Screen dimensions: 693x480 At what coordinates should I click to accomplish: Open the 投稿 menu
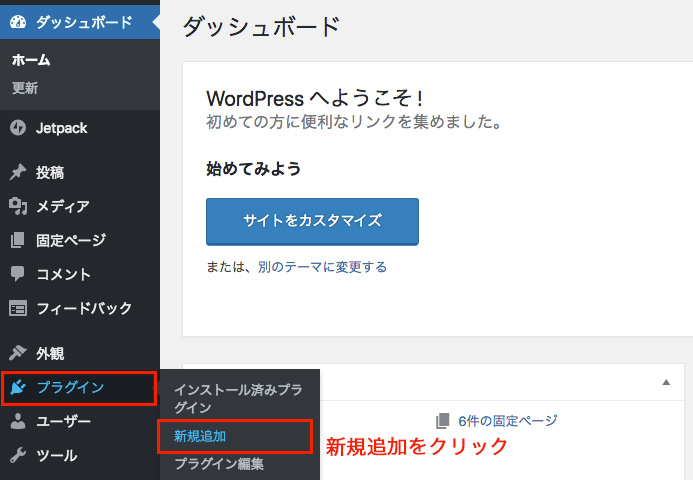coord(80,172)
